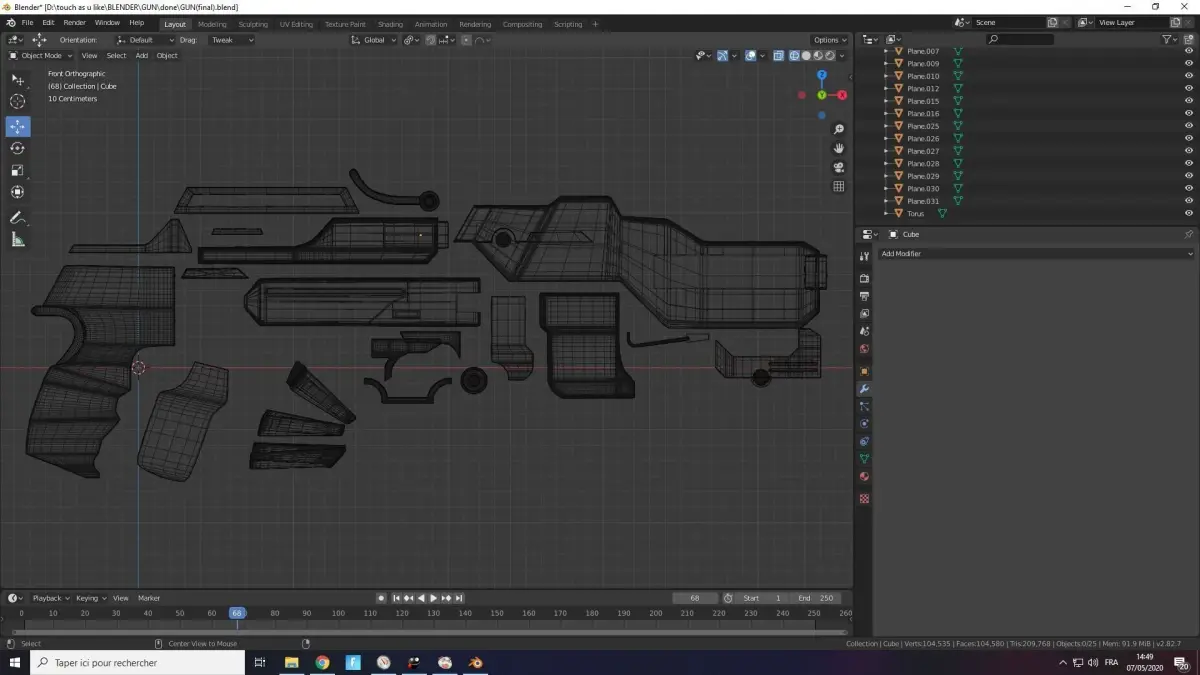
Task: Switch to Solid viewport shading
Action: tap(806, 56)
